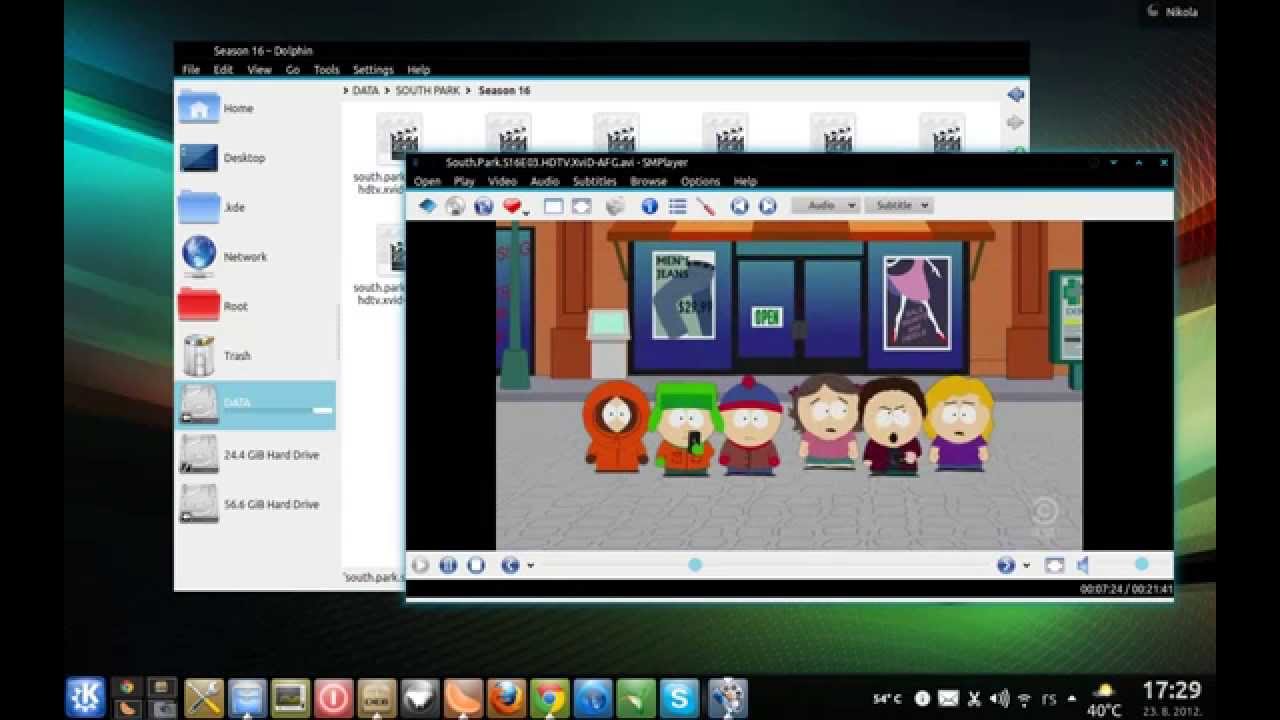This screenshot has width=1280, height=720.
Task: Click the volume icon in system tray
Action: 999,698
